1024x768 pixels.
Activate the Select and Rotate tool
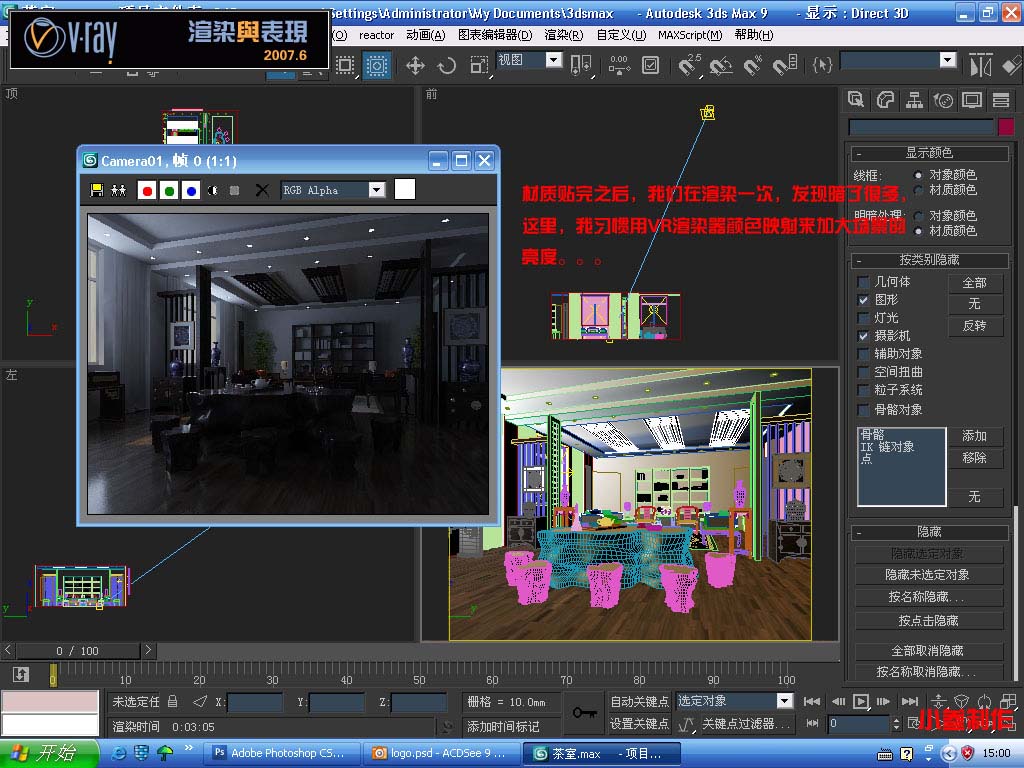pyautogui.click(x=447, y=65)
